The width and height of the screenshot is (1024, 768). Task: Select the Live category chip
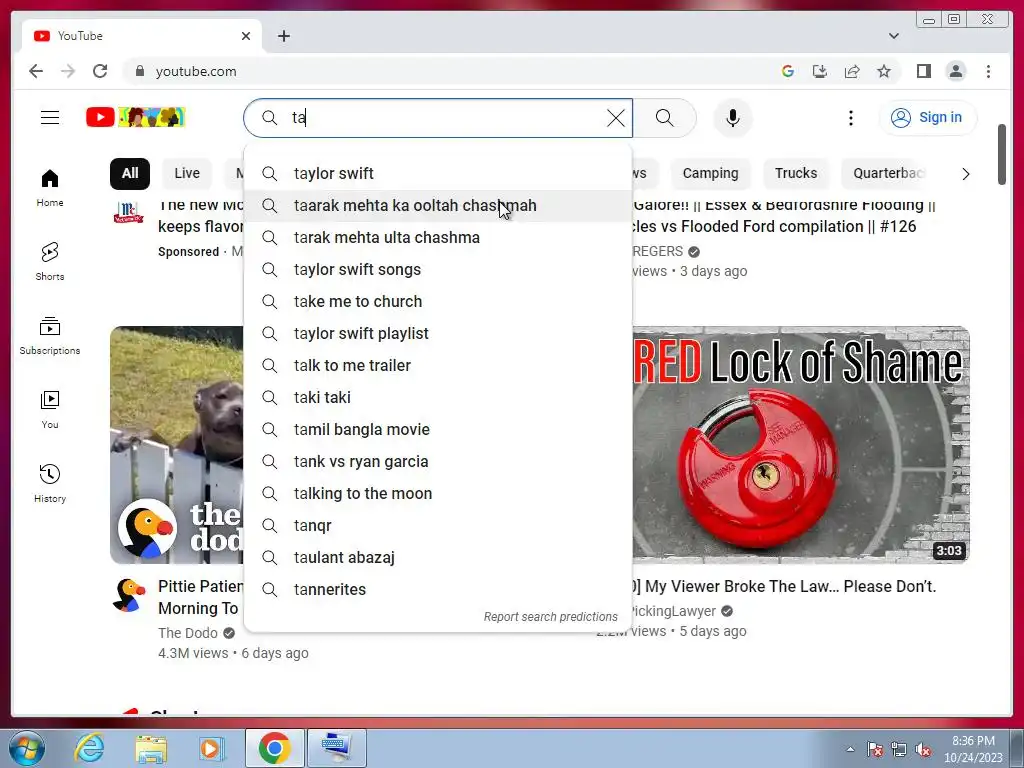click(x=187, y=174)
